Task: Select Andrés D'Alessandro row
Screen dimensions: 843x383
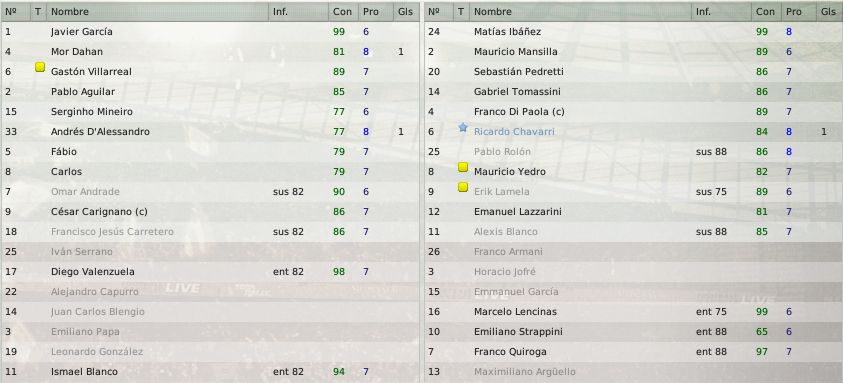Action: [x=210, y=132]
